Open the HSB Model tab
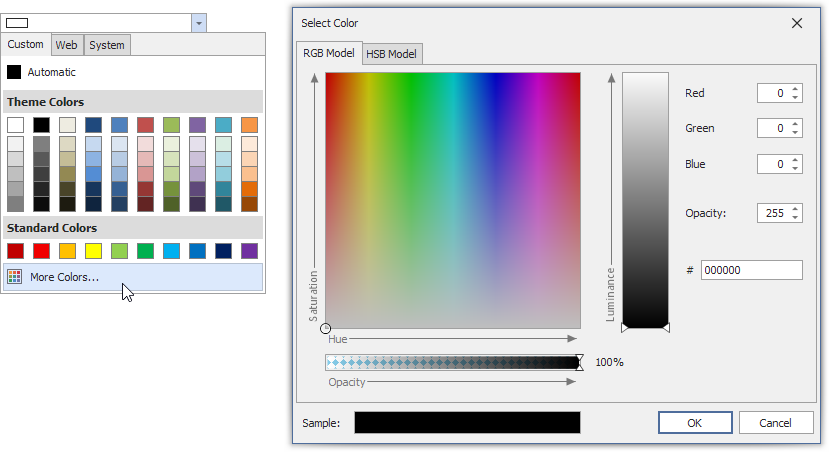The width and height of the screenshot is (829, 452). click(x=391, y=54)
